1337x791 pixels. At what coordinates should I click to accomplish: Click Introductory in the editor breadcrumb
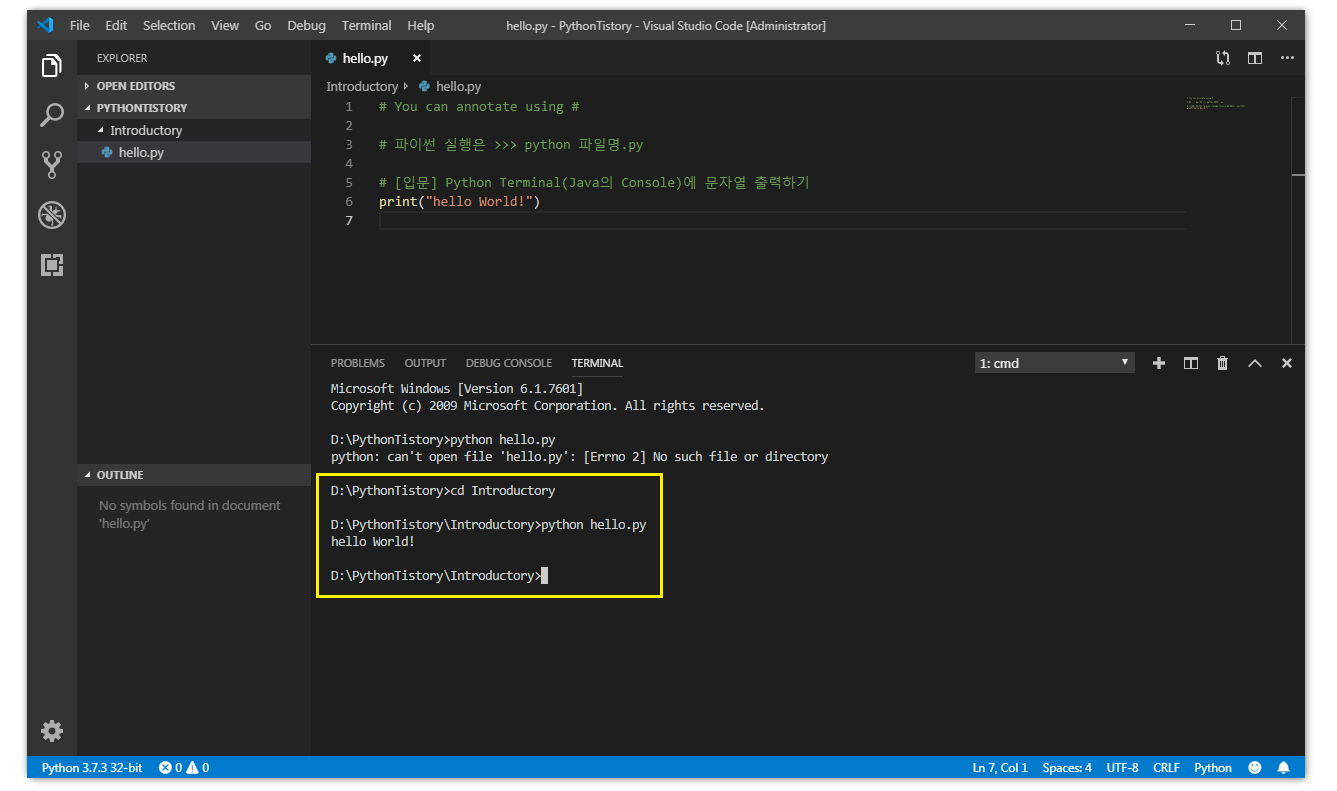point(362,87)
